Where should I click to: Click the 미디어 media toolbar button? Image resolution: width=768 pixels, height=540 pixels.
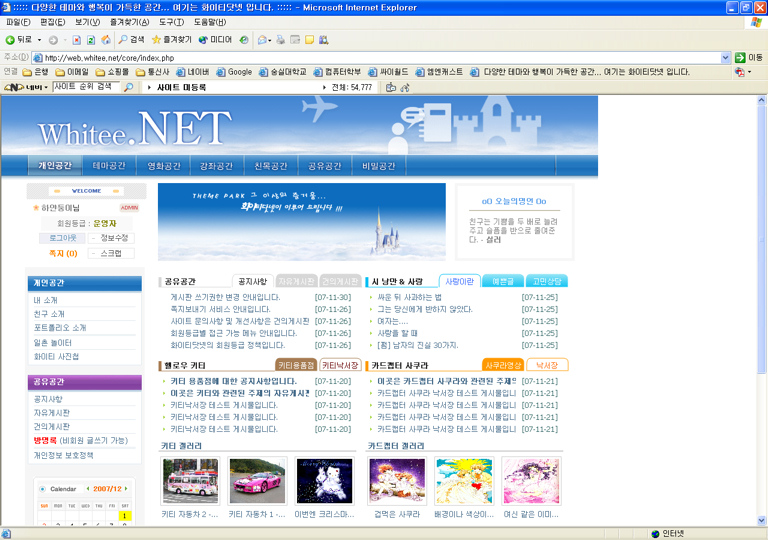click(x=216, y=40)
